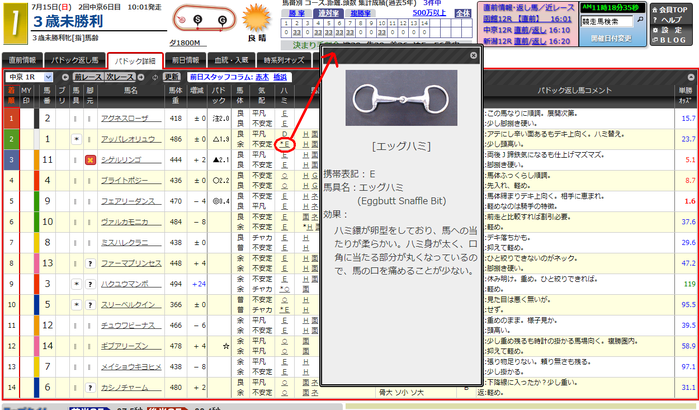Click the question mark icon for ハクユウマンボ
Viewport: 699px width, 410px height.
(90, 284)
